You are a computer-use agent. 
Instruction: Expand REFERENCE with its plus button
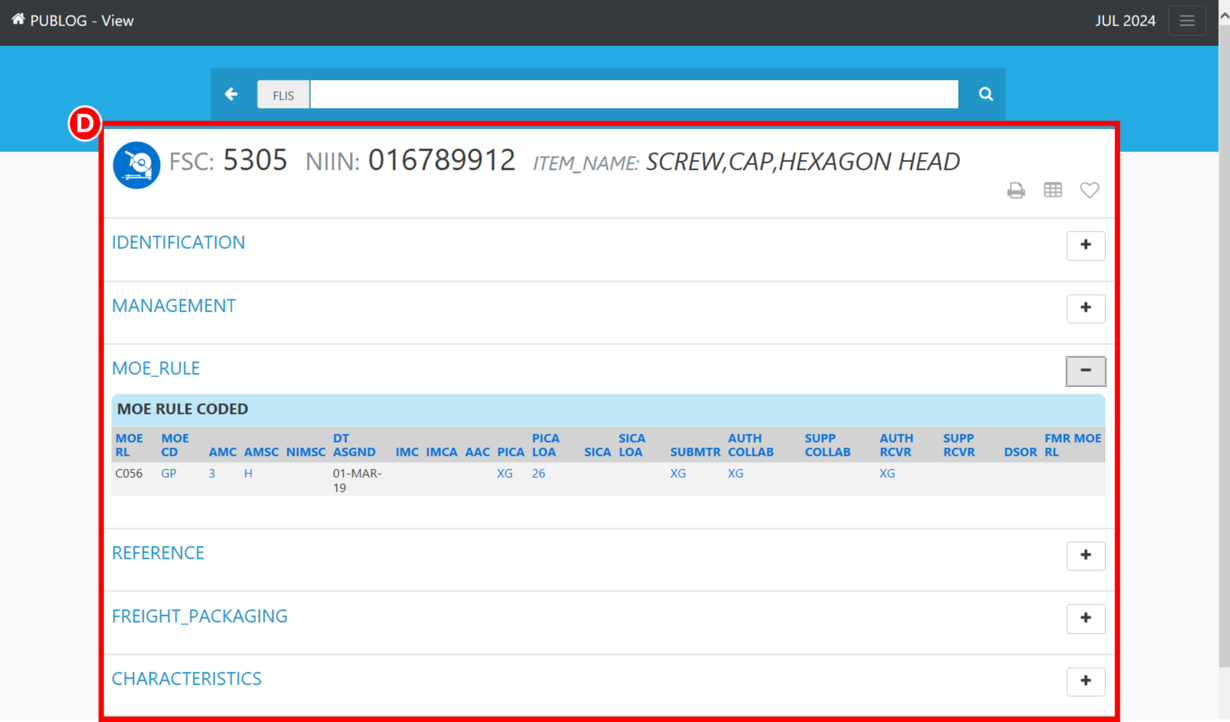(1086, 555)
